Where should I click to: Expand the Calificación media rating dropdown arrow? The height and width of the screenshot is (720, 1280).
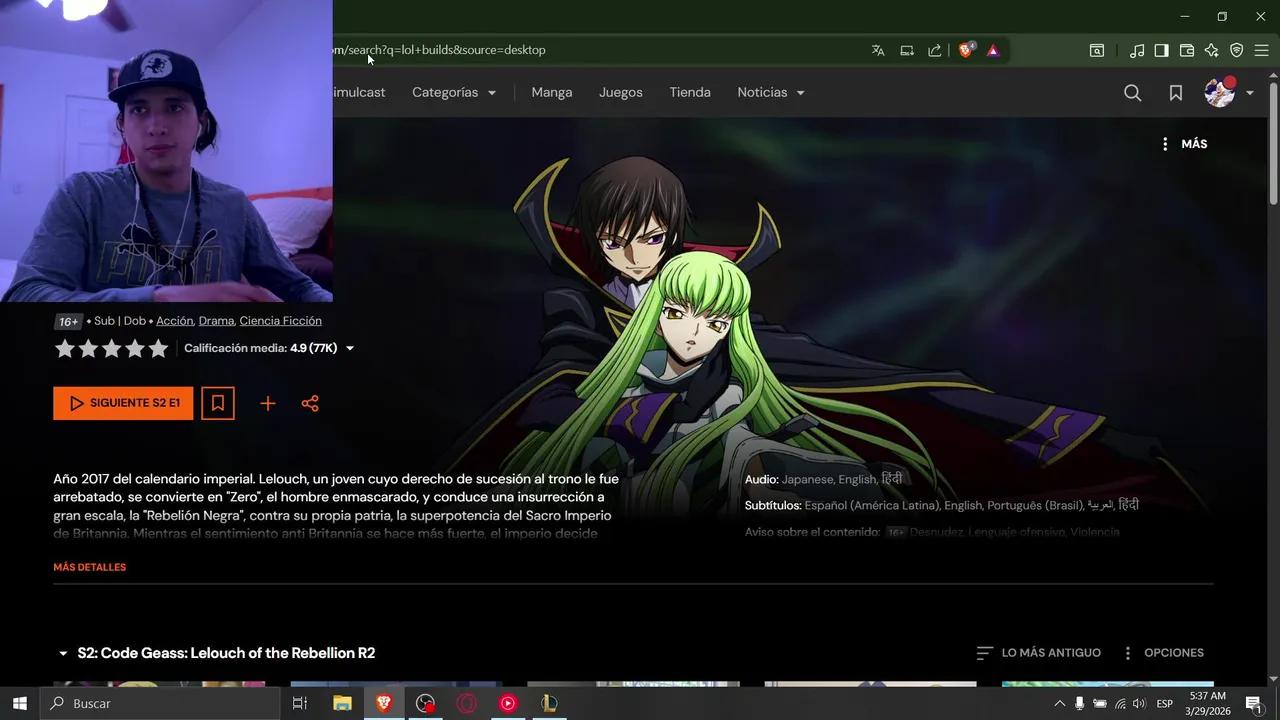coord(349,349)
